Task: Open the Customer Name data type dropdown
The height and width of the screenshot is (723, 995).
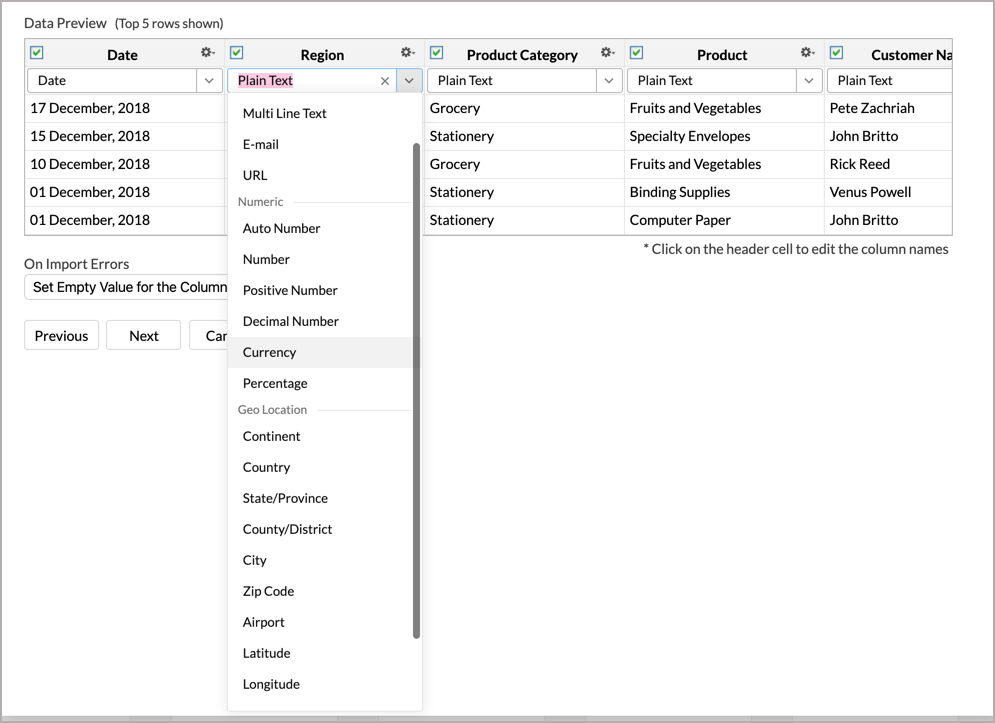Action: coord(890,81)
